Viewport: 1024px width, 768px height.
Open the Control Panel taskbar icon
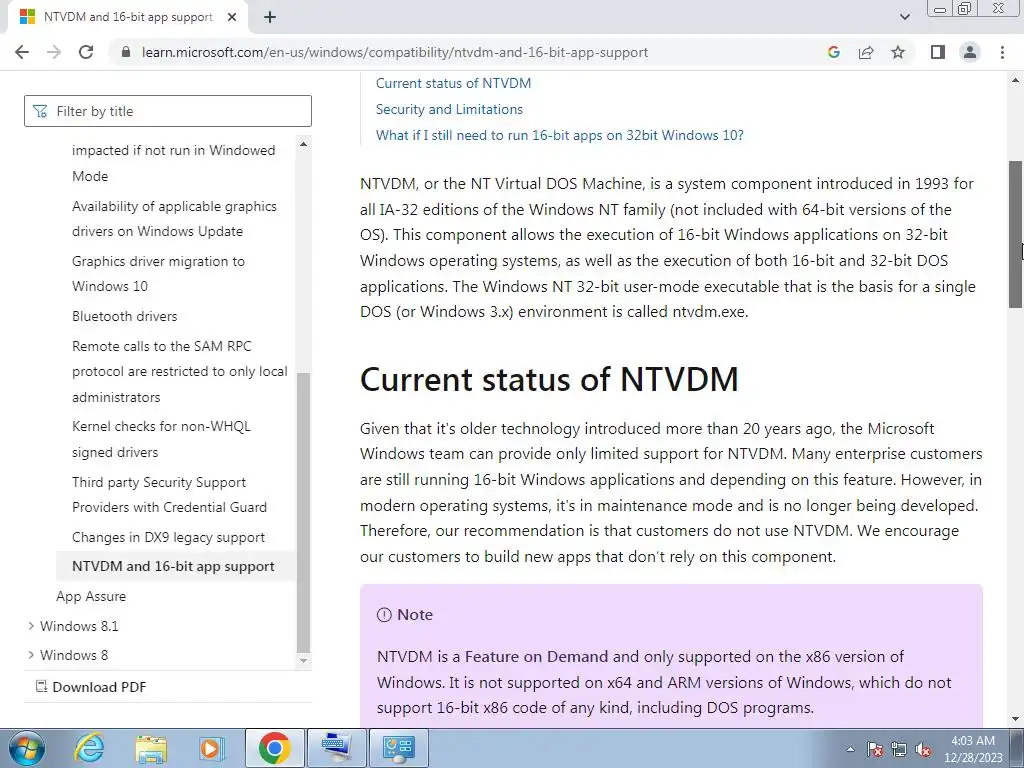click(x=399, y=748)
